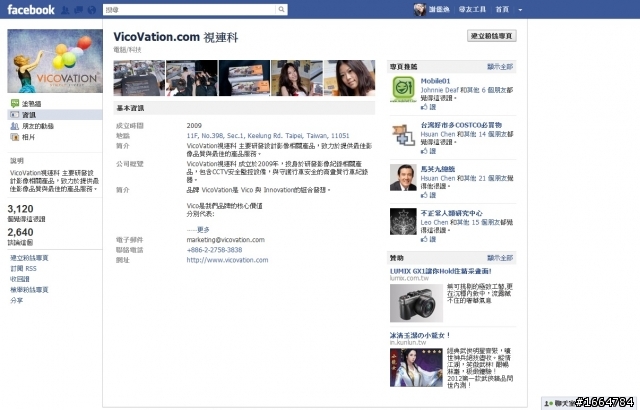Focus the Facebook search field
The image size is (640, 410).
[x=189, y=9]
